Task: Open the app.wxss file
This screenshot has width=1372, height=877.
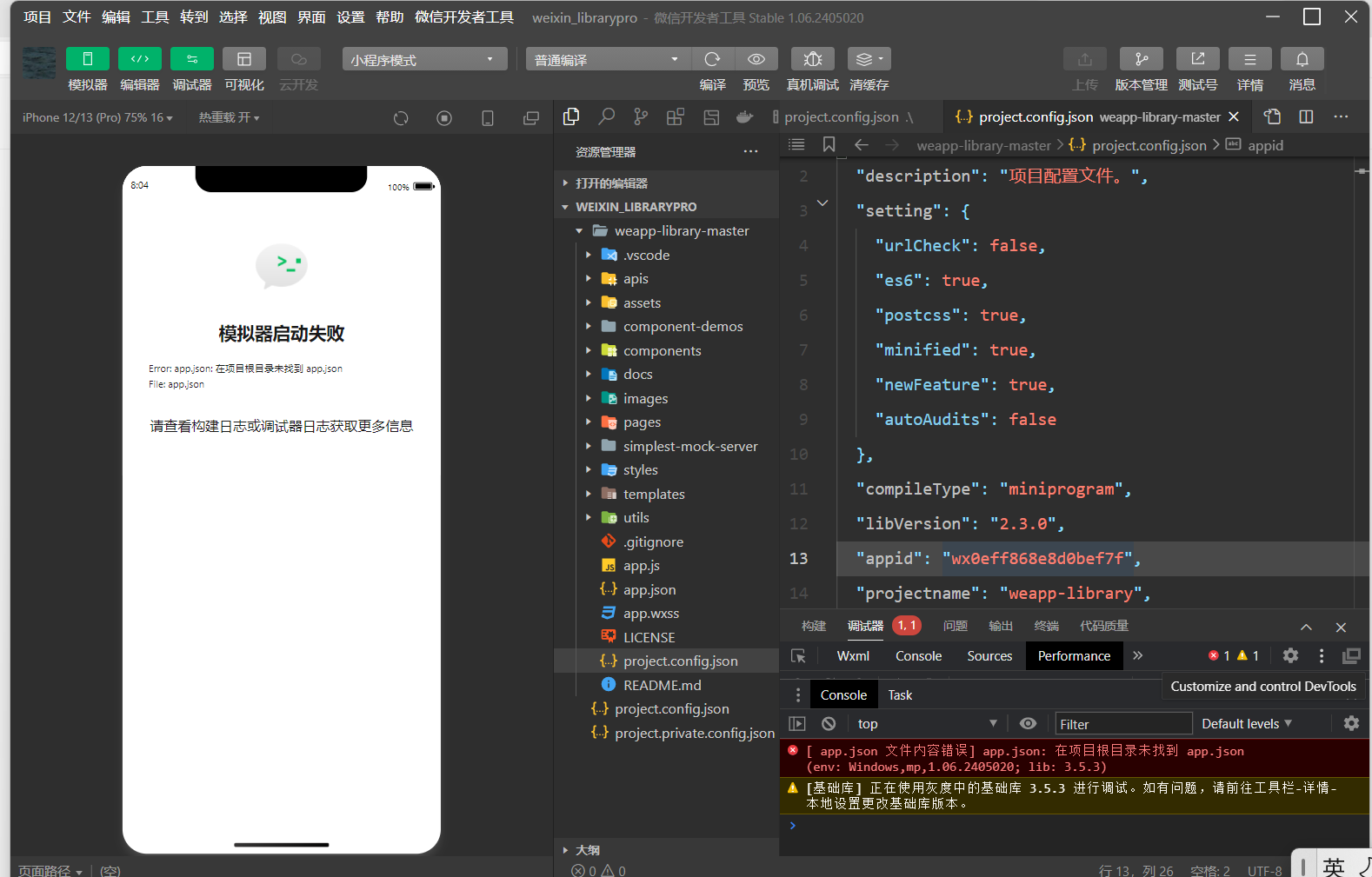Action: click(x=666, y=614)
